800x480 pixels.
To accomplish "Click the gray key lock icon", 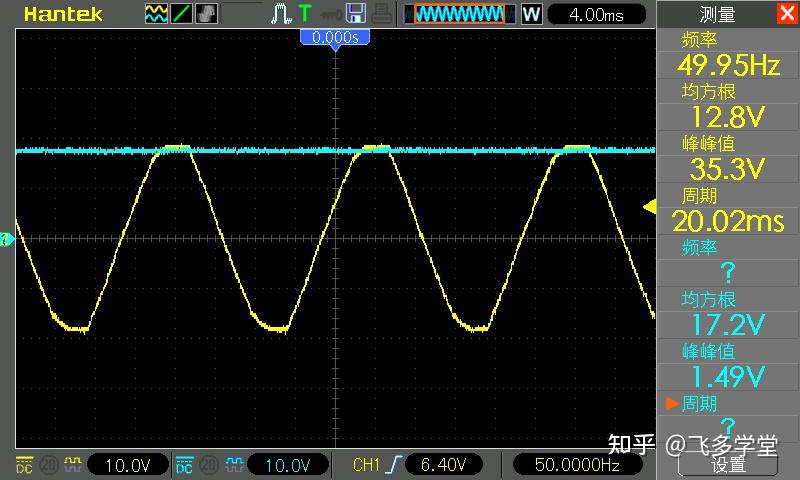I will coord(330,14).
